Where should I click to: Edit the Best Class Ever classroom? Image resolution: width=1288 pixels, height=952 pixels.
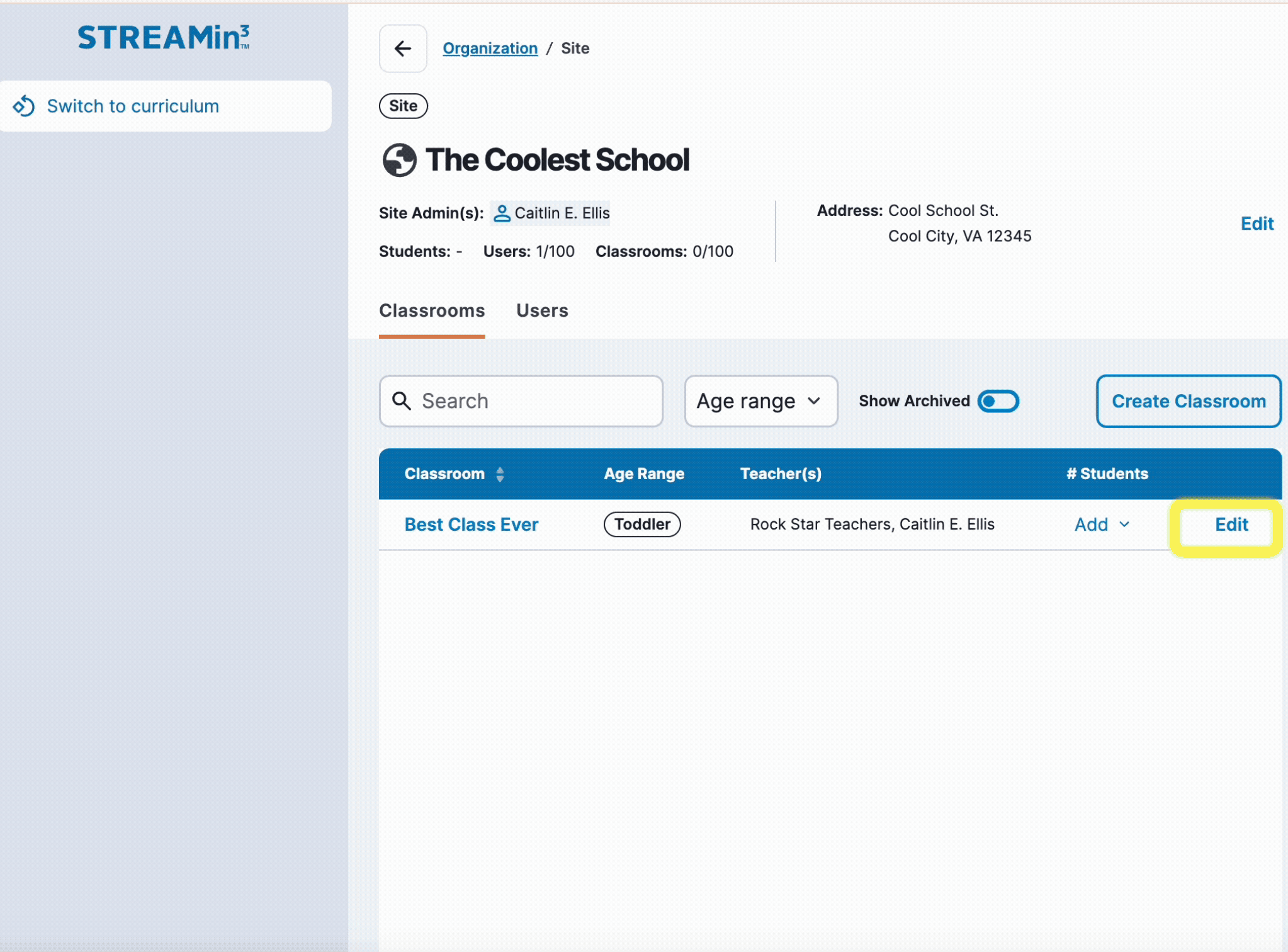(x=1231, y=524)
